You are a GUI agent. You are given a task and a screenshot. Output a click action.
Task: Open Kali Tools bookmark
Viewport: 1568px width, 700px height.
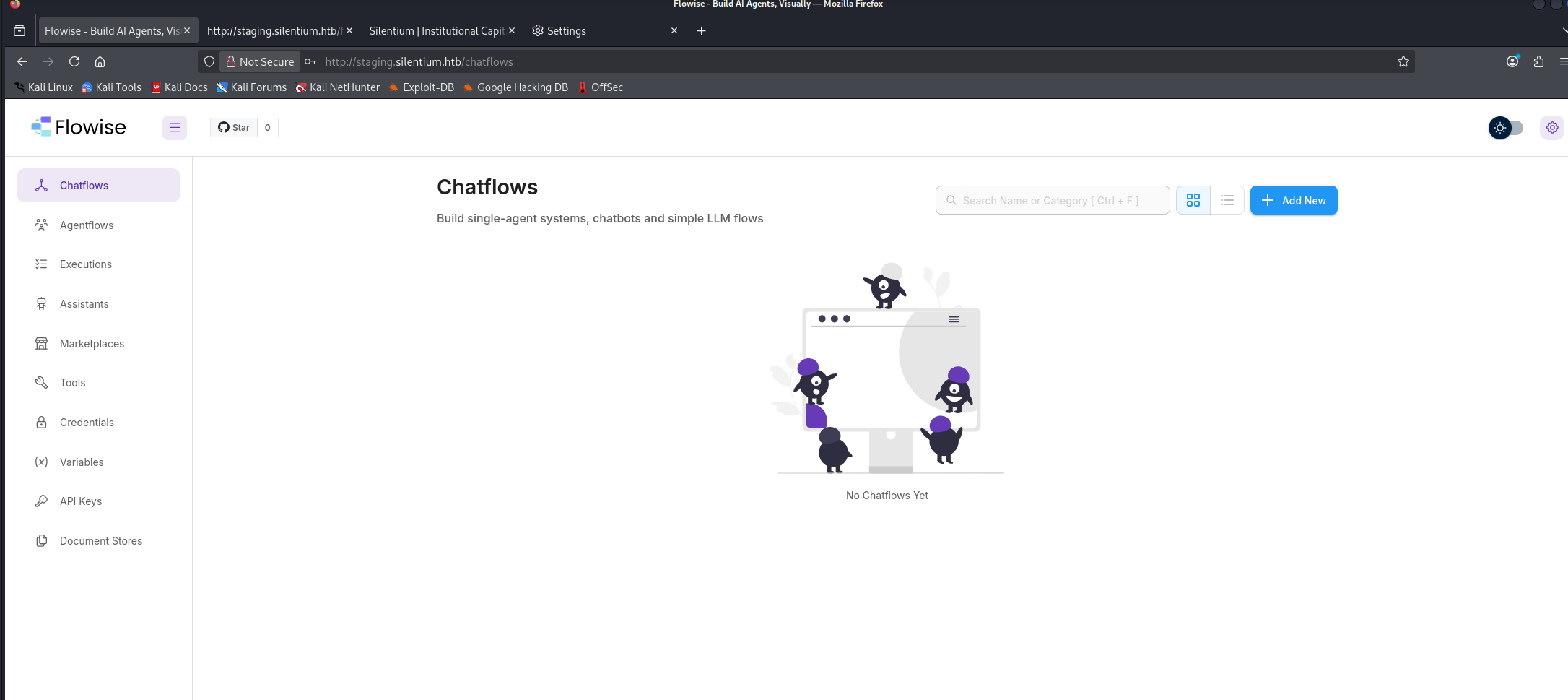(111, 87)
